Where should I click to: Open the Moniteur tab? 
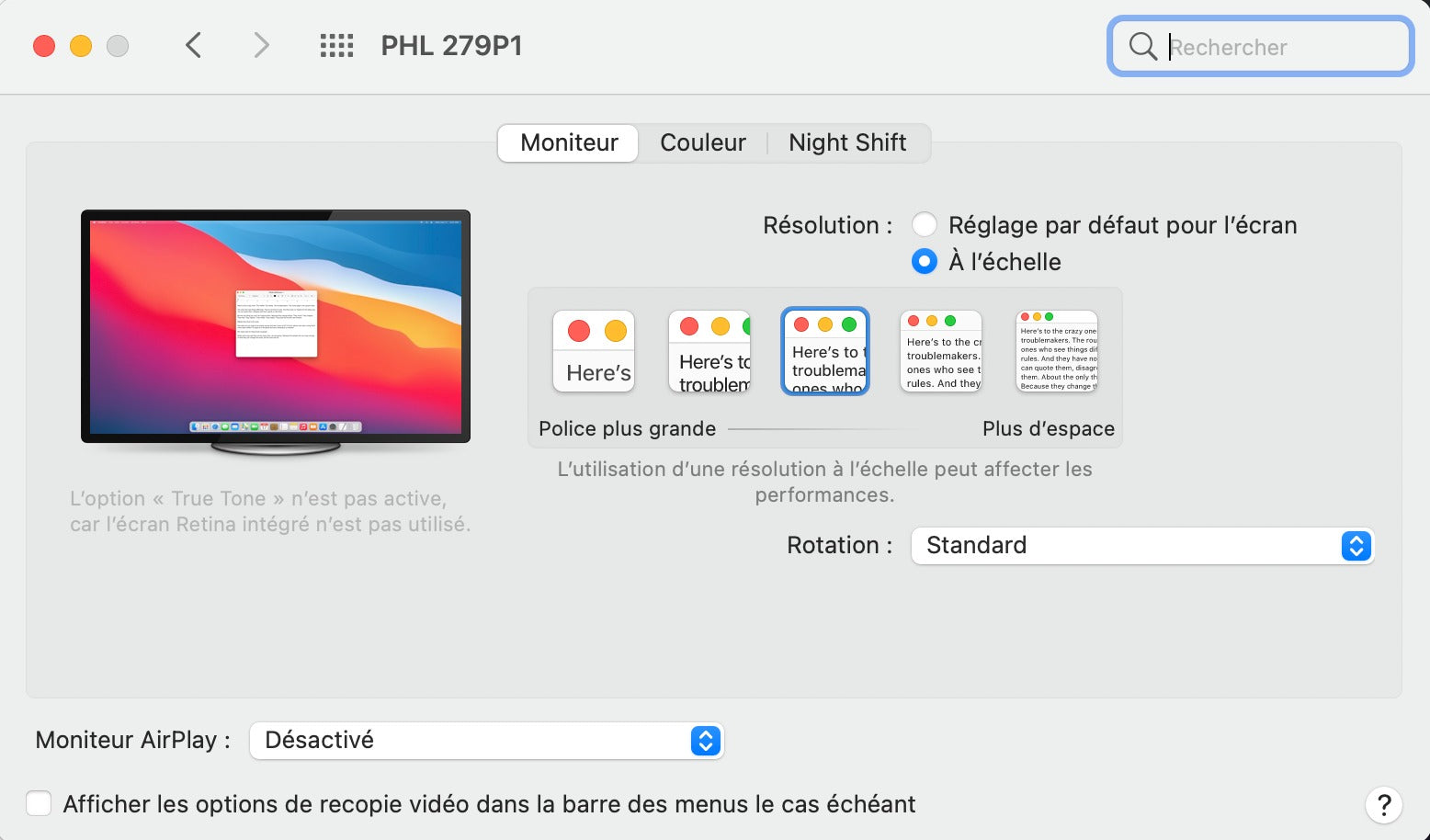(569, 143)
